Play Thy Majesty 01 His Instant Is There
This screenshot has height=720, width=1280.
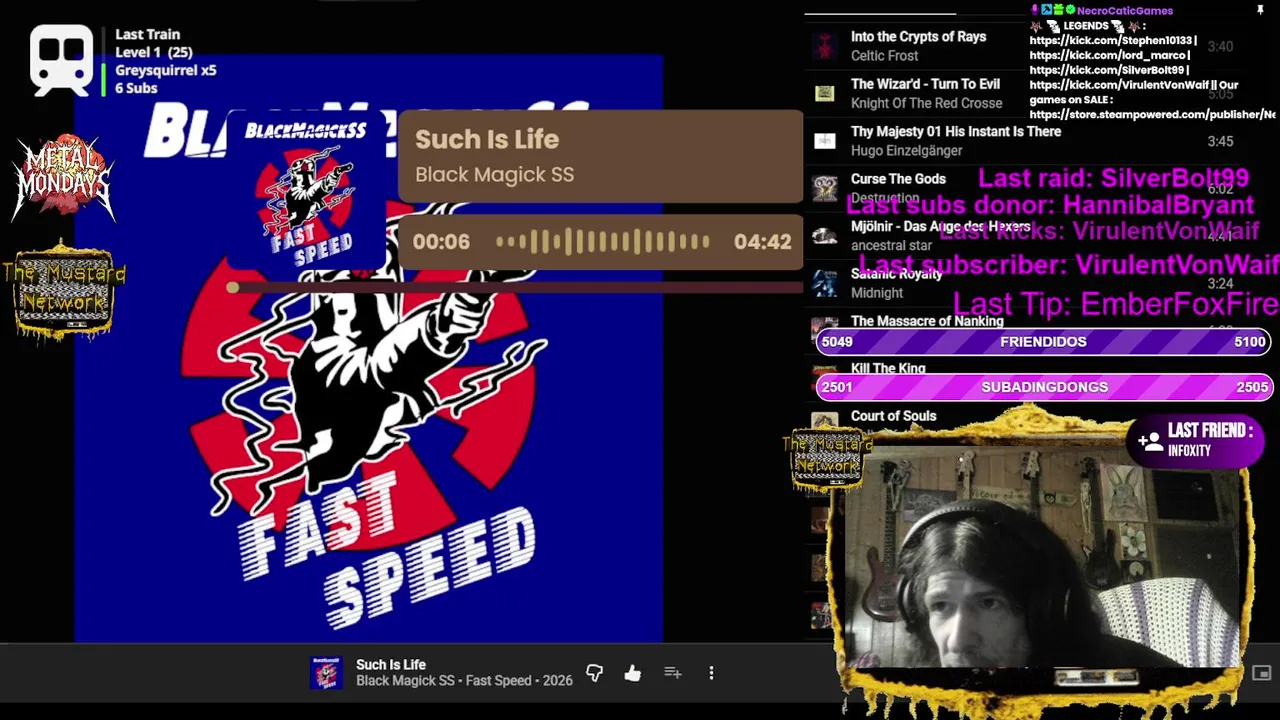click(x=956, y=131)
